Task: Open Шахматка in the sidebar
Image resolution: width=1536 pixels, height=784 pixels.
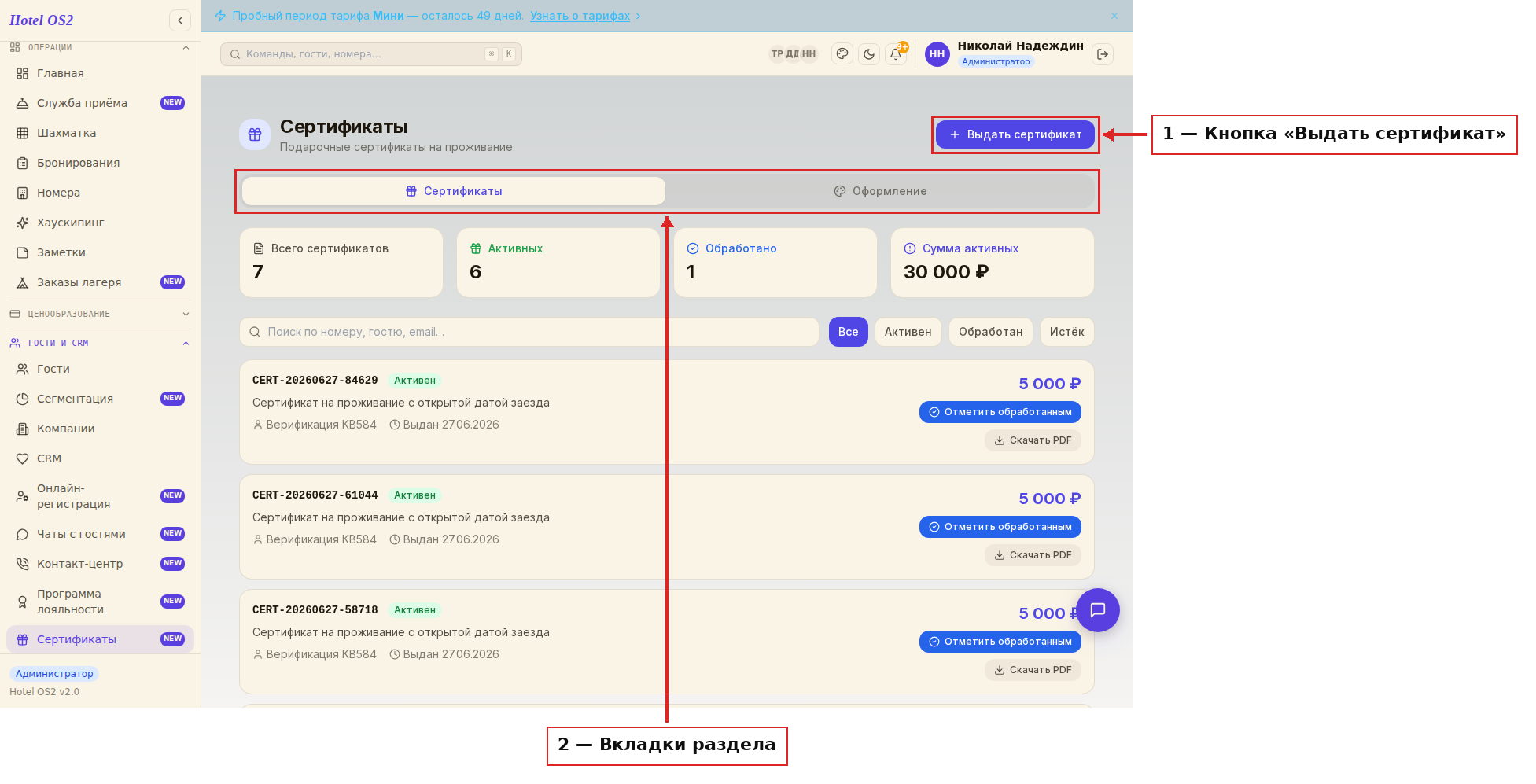Action: pyautogui.click(x=100, y=133)
